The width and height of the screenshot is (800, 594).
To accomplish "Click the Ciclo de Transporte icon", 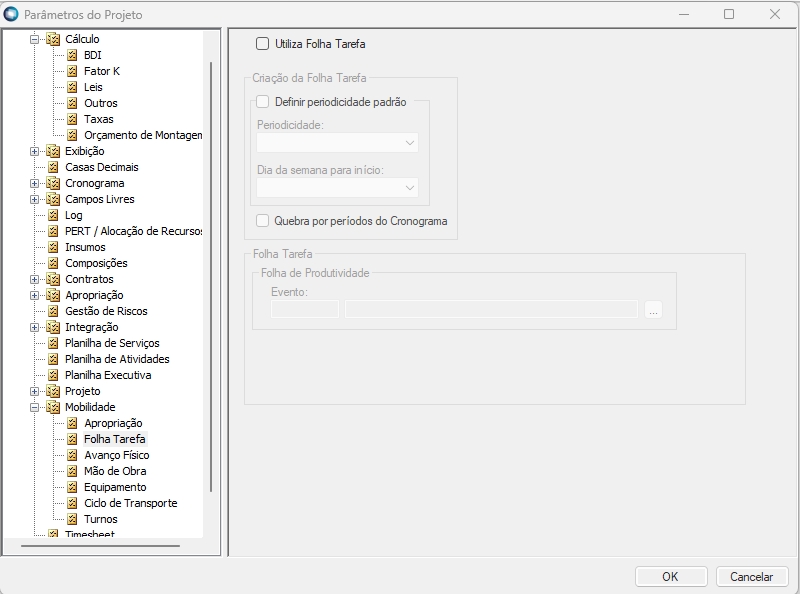I will tap(72, 503).
